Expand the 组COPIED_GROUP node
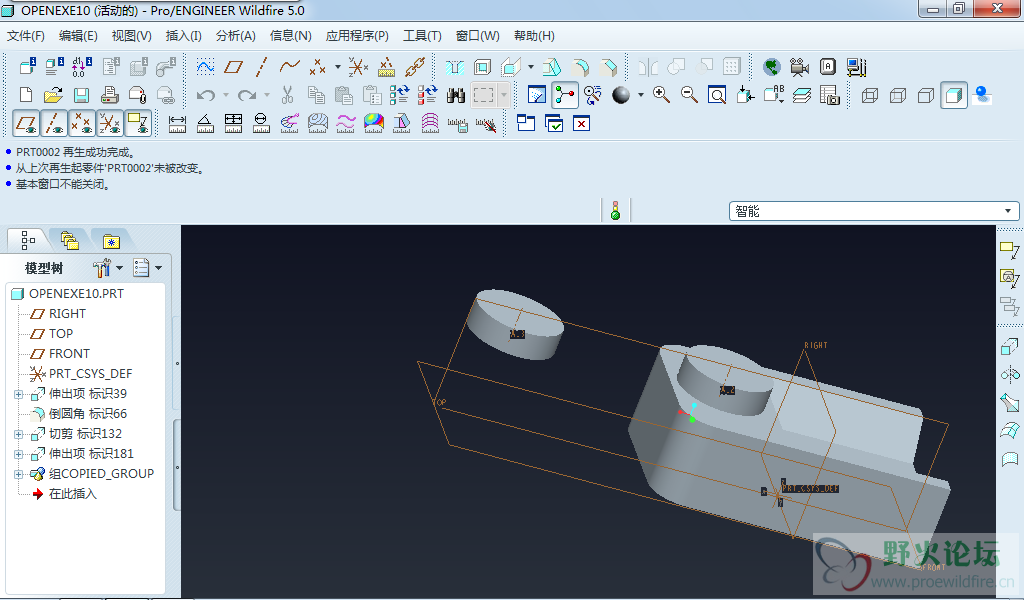 18,475
